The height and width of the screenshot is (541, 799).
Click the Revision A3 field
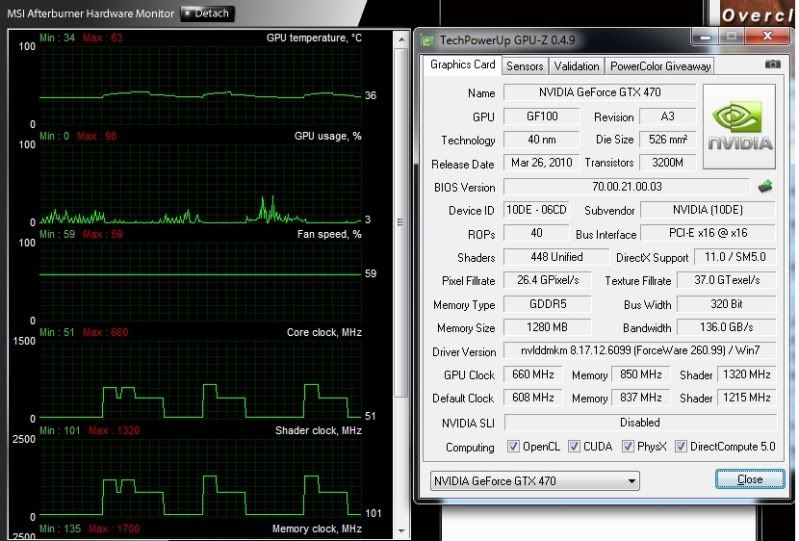668,116
